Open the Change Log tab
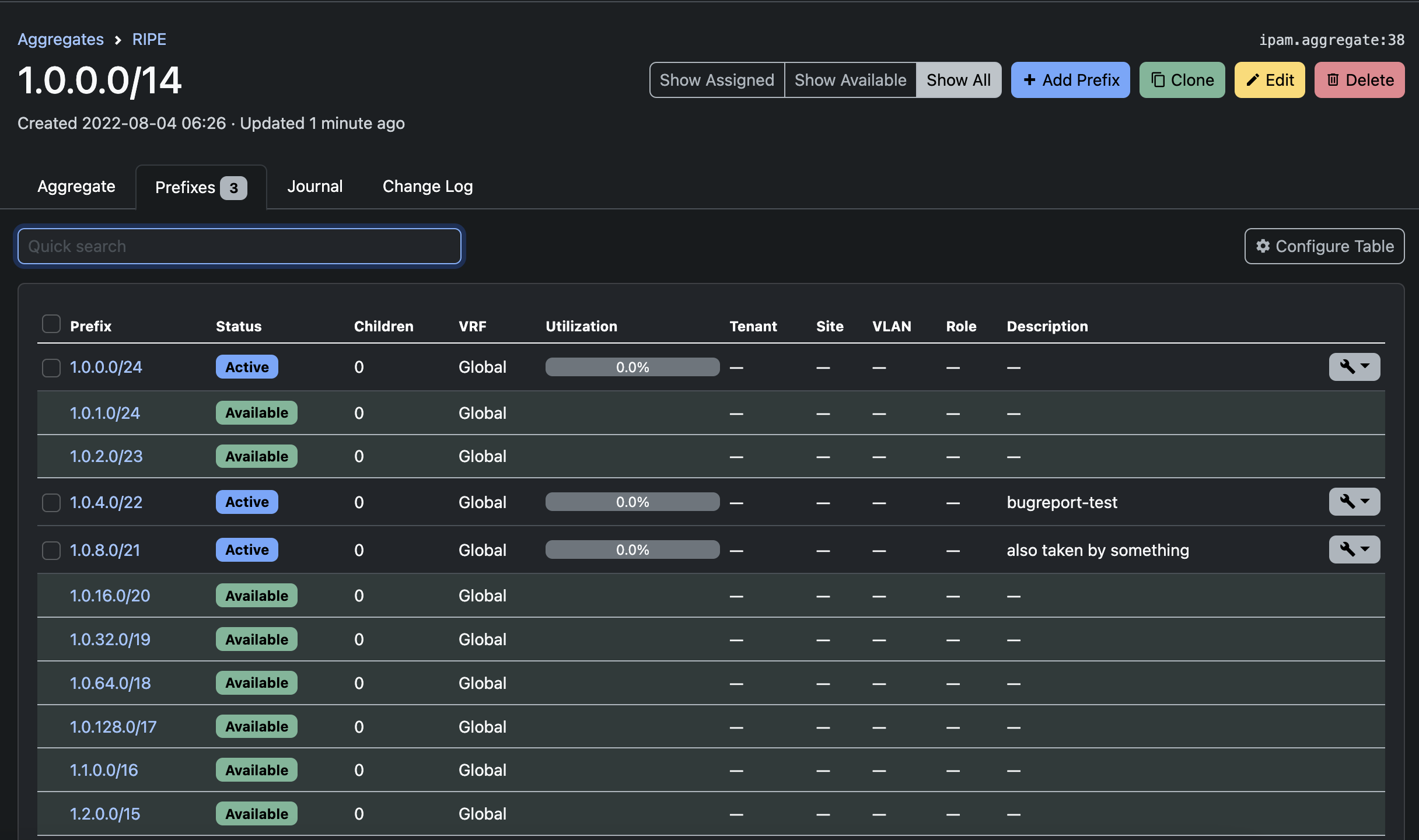 pyautogui.click(x=428, y=187)
